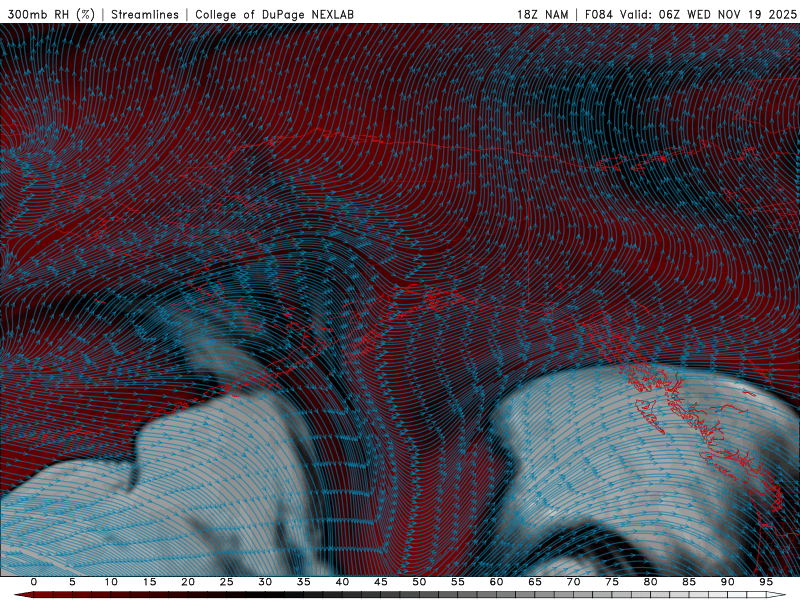This screenshot has height=600, width=800.
Task: Click the colorbar label "70"
Action: (573, 582)
